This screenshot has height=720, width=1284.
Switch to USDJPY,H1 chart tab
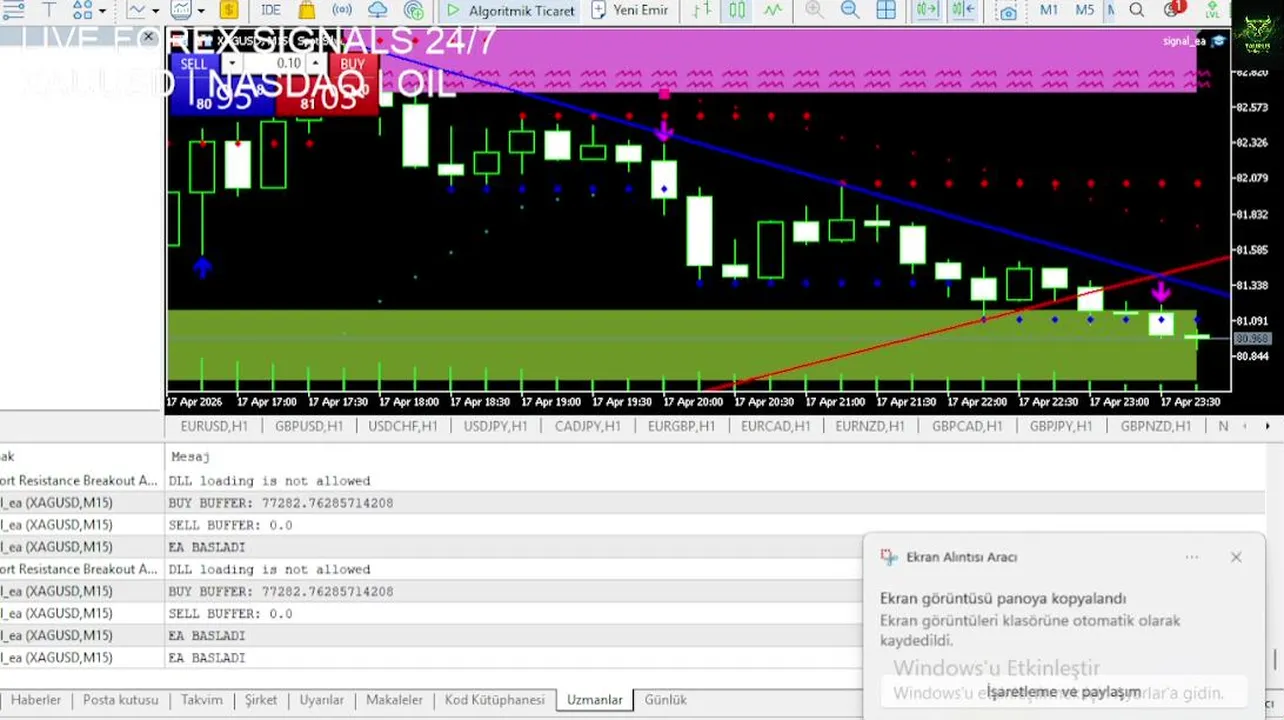[496, 426]
